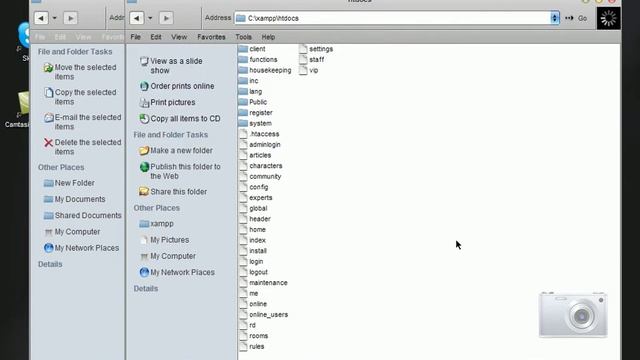
Task: Click Order prints online
Action: [177, 86]
